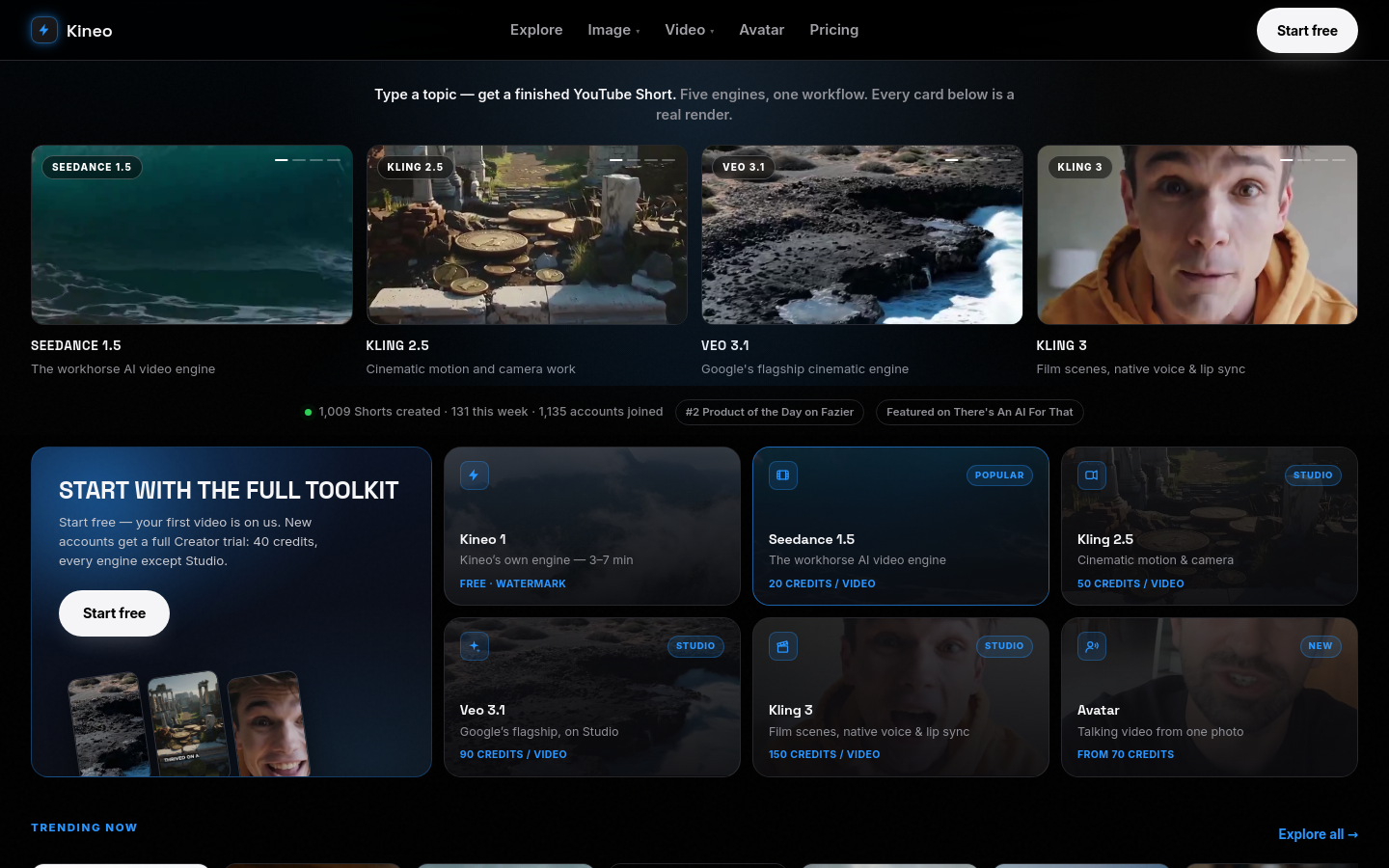Click the START WITH THE FULL TOOLKIT heading
This screenshot has width=1389, height=868.
[229, 491]
